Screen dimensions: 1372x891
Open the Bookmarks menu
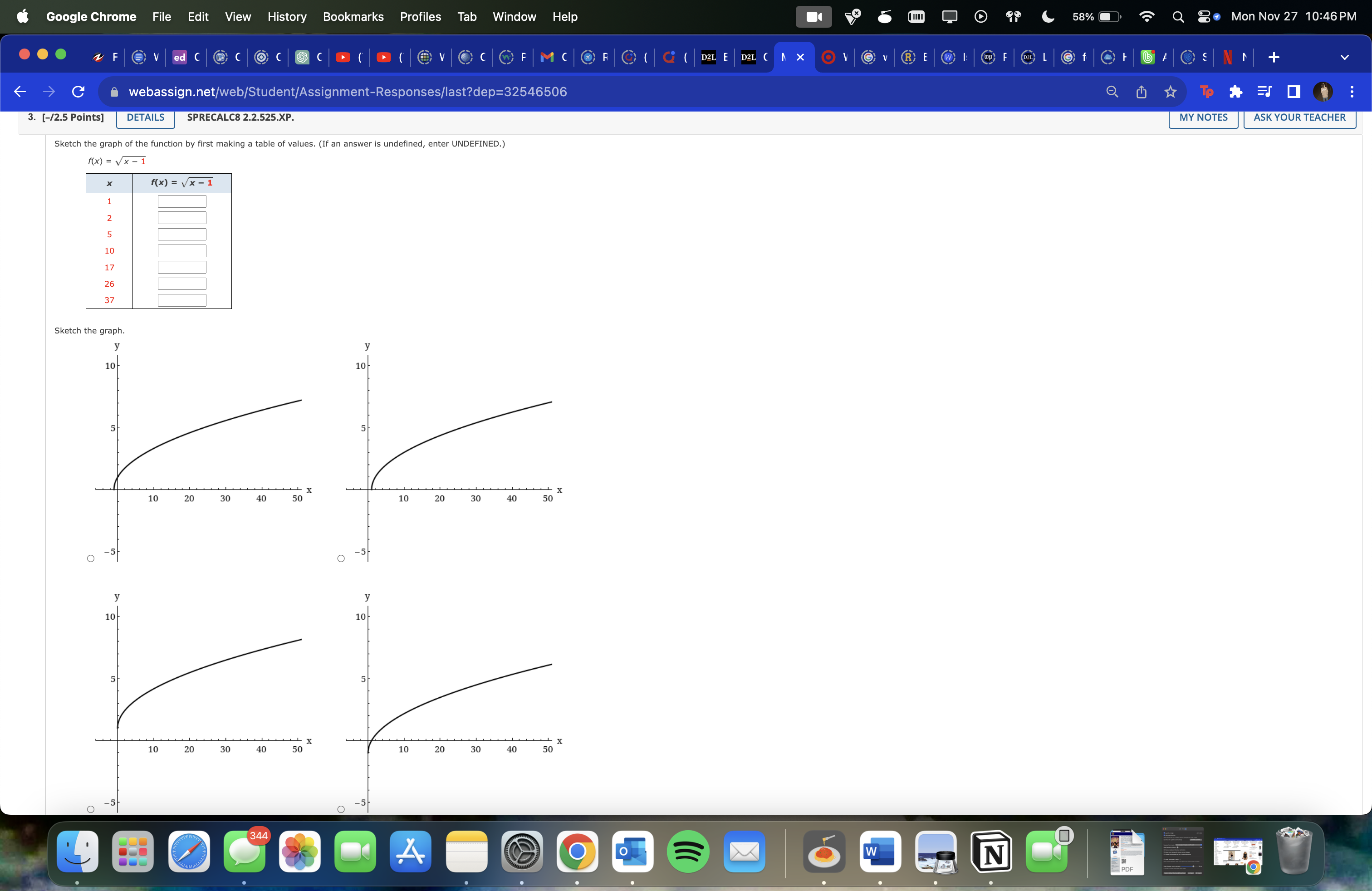(353, 17)
